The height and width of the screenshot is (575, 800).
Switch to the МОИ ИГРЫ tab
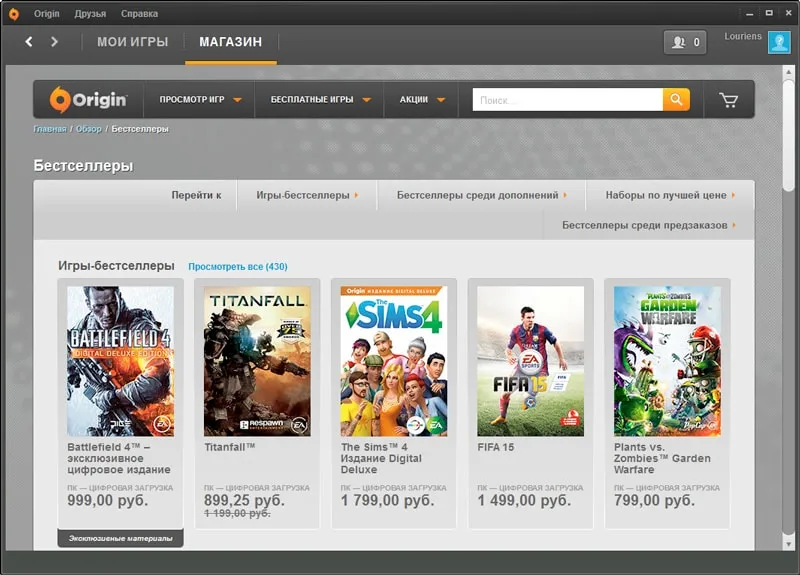pos(133,42)
